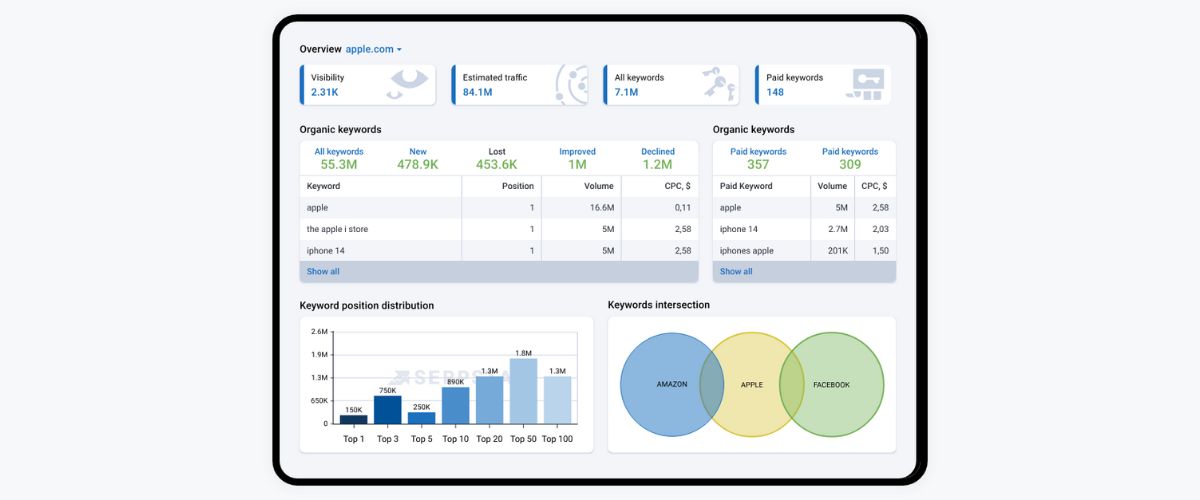The height and width of the screenshot is (500, 1200).
Task: Select the green FACEBOOK circle
Action: pos(838,385)
